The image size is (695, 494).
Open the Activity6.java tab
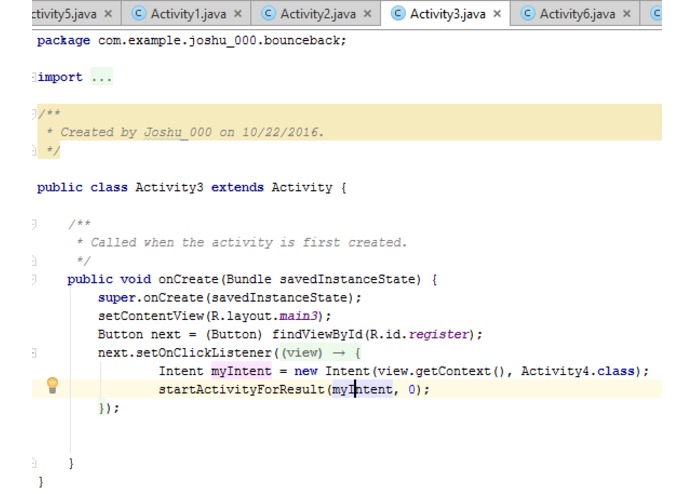click(577, 14)
